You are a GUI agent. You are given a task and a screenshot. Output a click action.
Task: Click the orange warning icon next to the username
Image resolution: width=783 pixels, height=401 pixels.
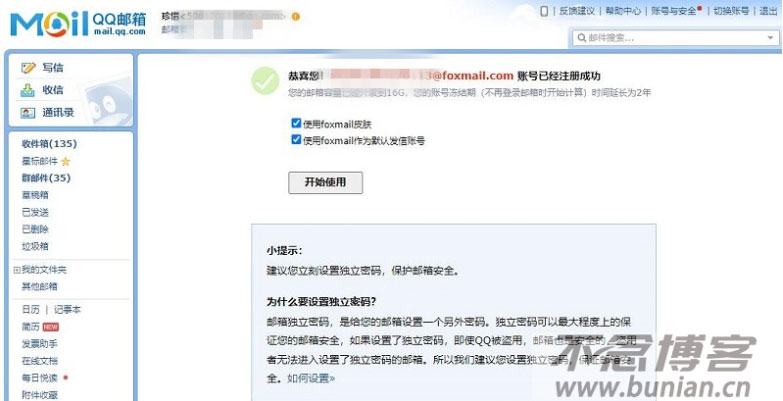click(296, 16)
